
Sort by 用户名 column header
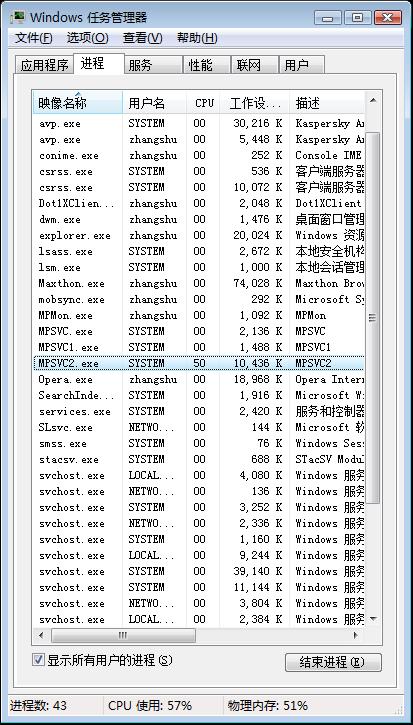(155, 103)
